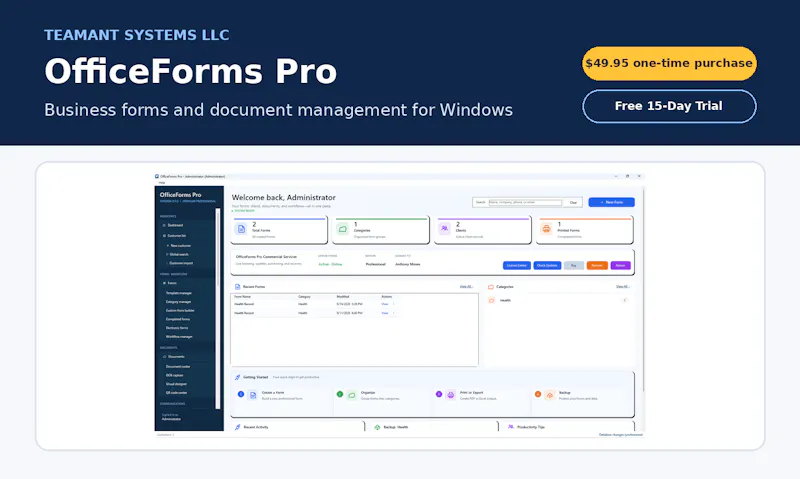Image resolution: width=800 pixels, height=479 pixels.
Task: Click the Dashboard sidebar icon
Action: [164, 225]
